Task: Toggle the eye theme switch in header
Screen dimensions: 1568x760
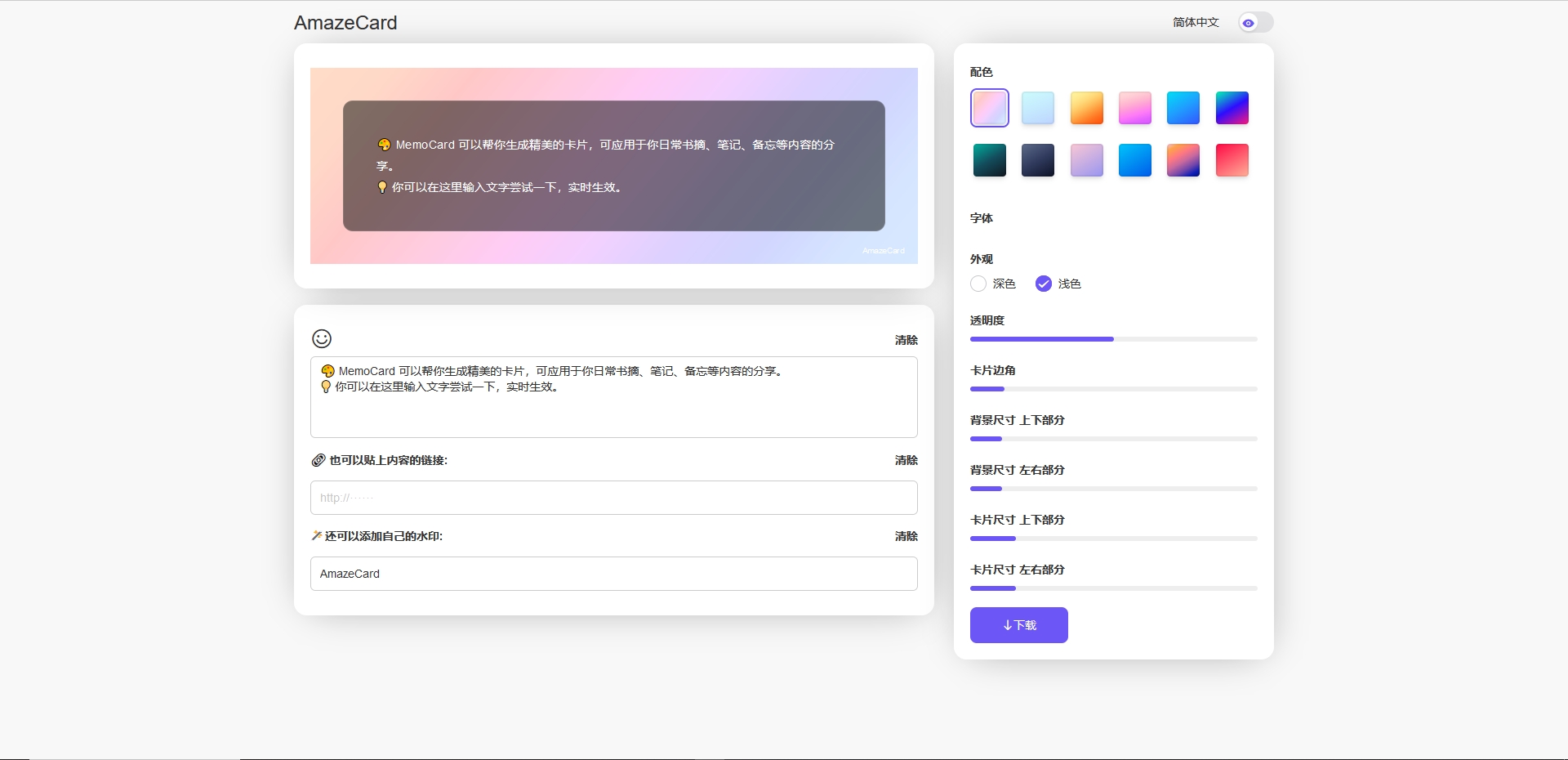Action: [1255, 23]
